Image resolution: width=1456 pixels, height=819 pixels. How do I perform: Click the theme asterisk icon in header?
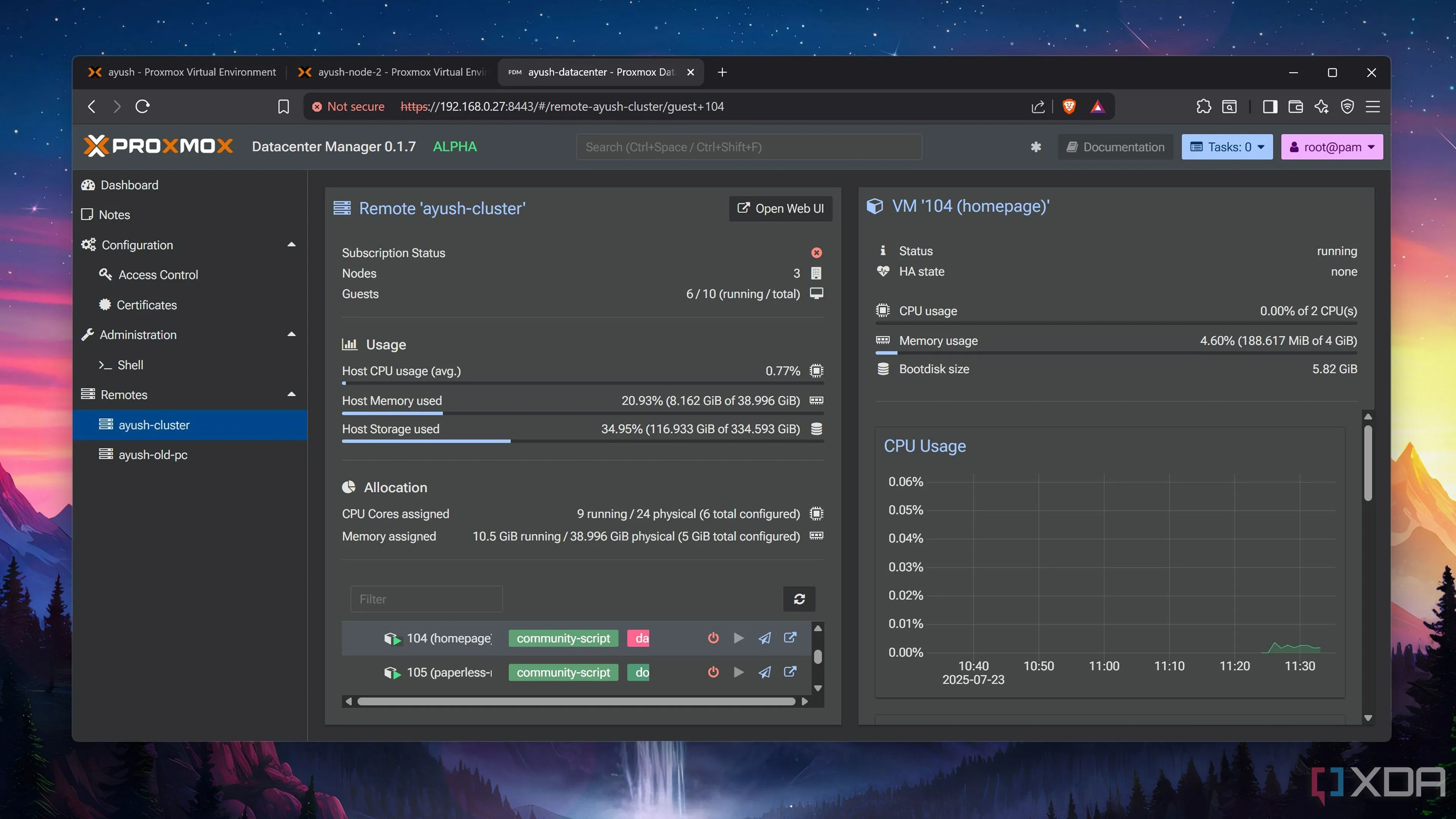pos(1036,147)
